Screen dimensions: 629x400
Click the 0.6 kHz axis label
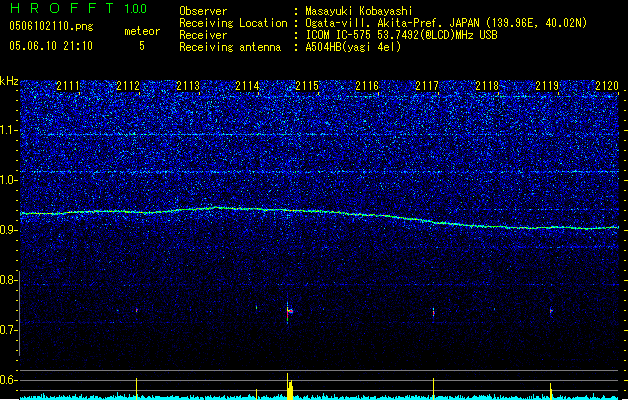(9, 380)
